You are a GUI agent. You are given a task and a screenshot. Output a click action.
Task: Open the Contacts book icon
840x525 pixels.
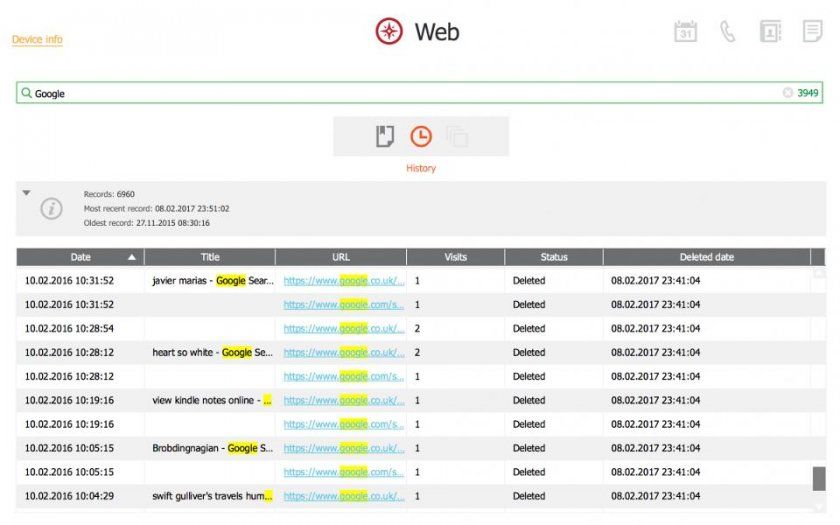770,32
